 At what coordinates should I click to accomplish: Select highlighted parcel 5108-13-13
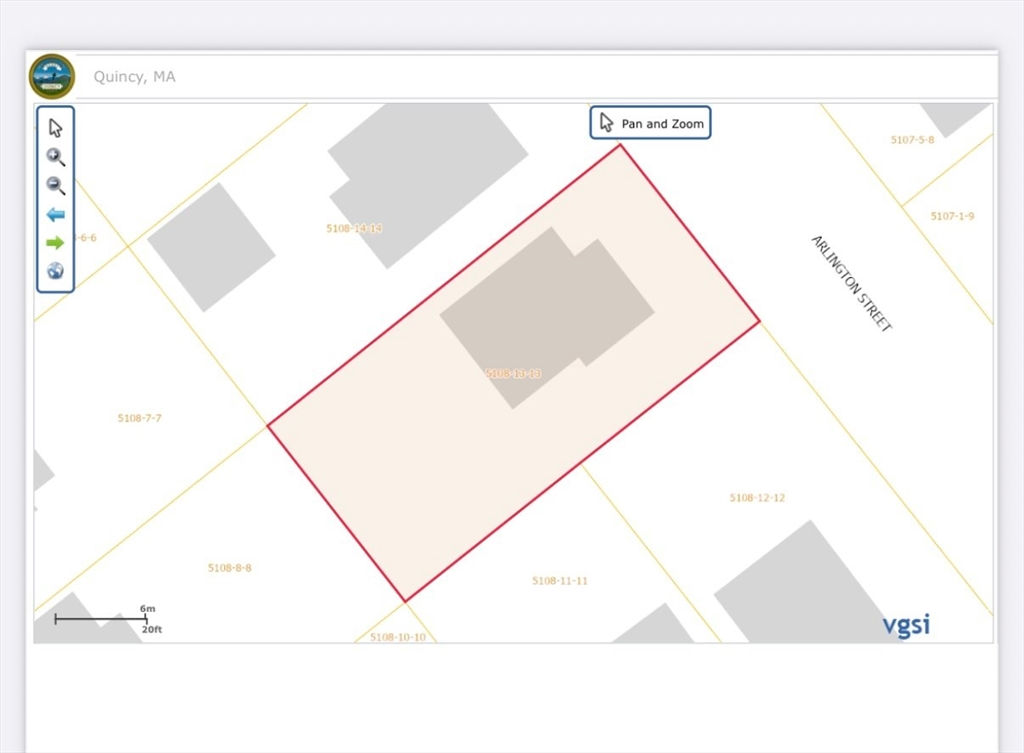click(x=513, y=374)
